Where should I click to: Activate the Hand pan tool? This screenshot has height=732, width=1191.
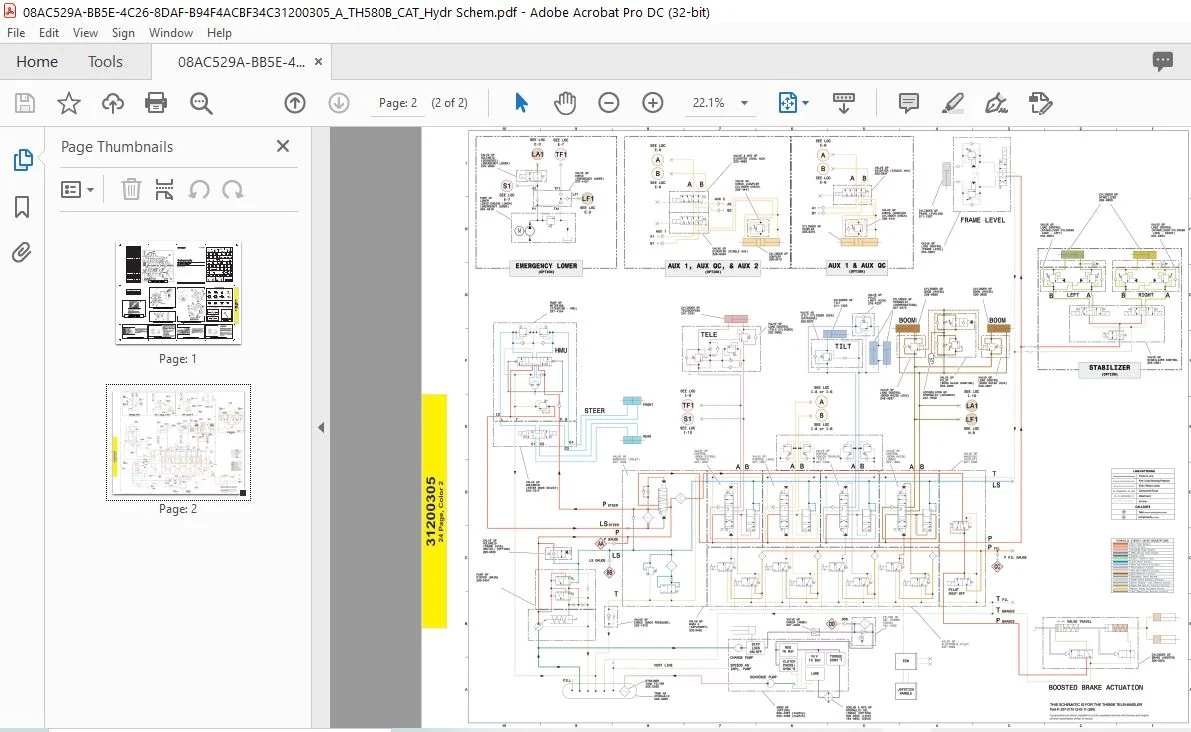[x=564, y=103]
